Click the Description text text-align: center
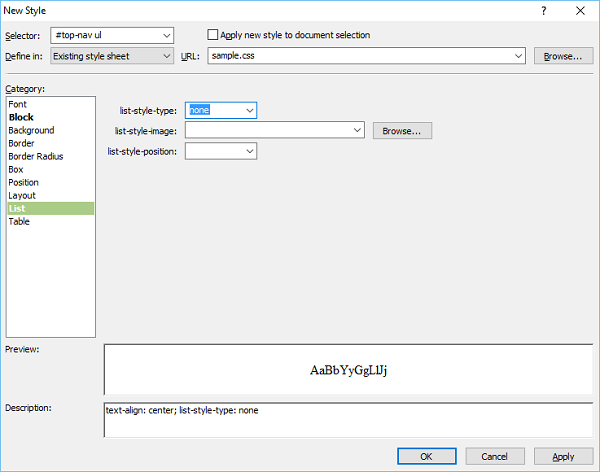This screenshot has width=600, height=472. point(140,410)
